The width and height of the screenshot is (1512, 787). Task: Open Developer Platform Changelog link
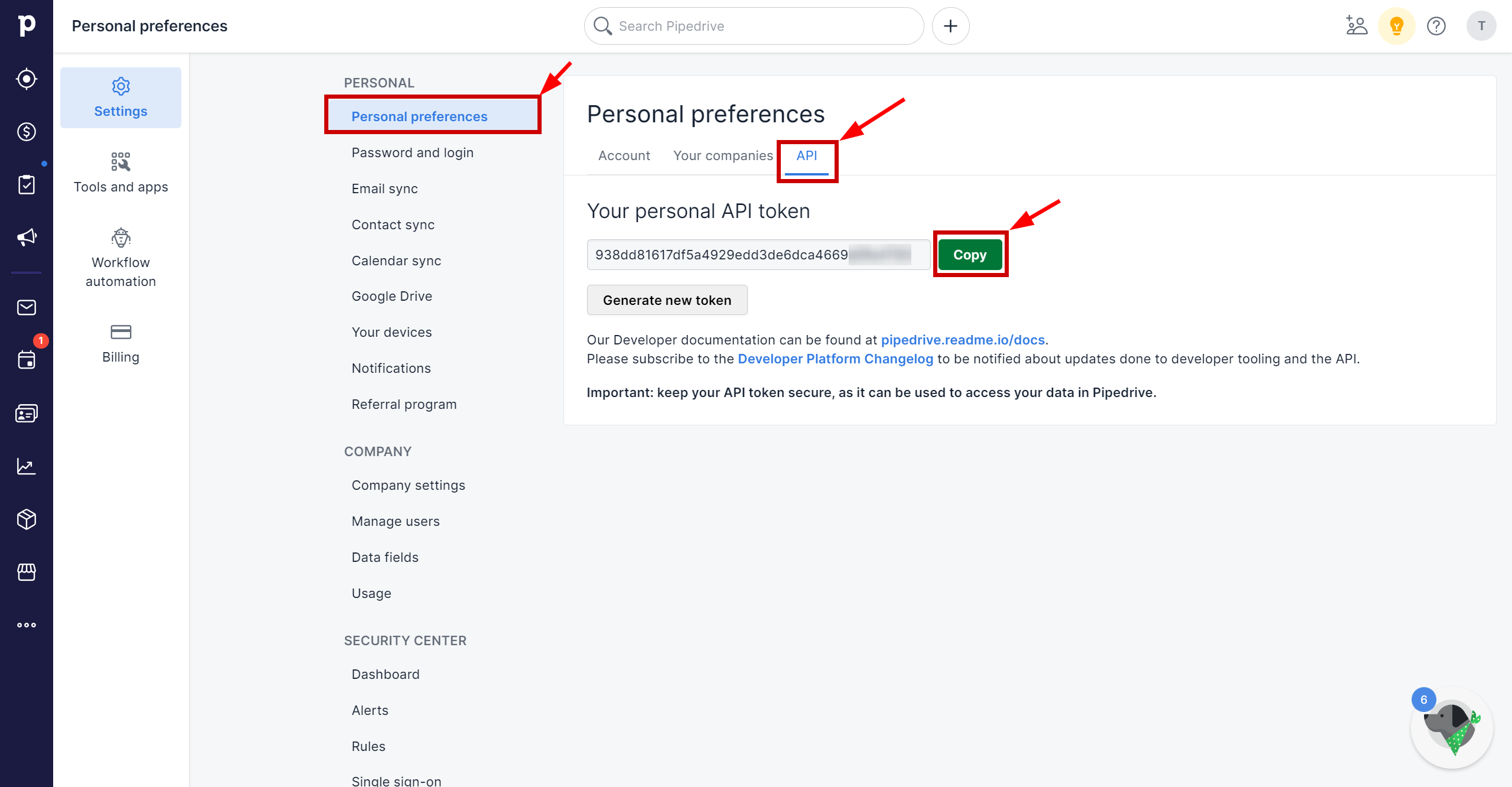click(835, 359)
